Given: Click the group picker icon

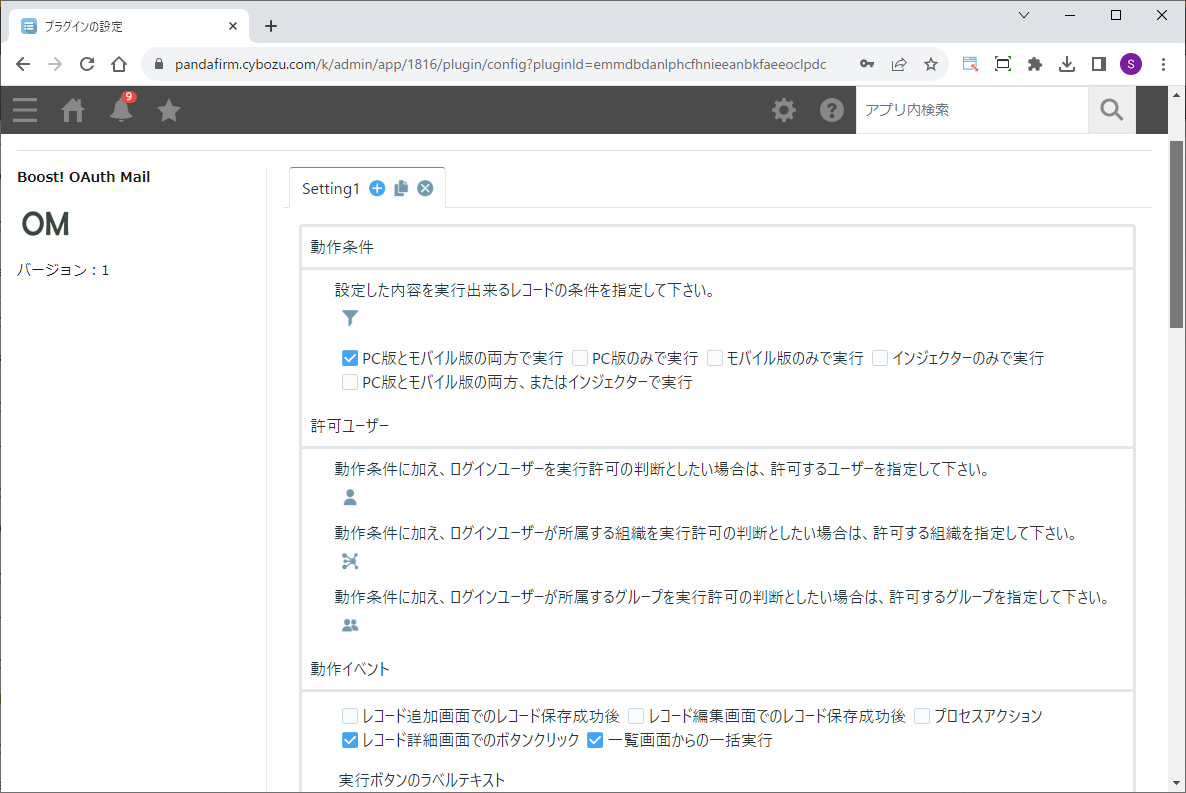Looking at the screenshot, I should (350, 626).
